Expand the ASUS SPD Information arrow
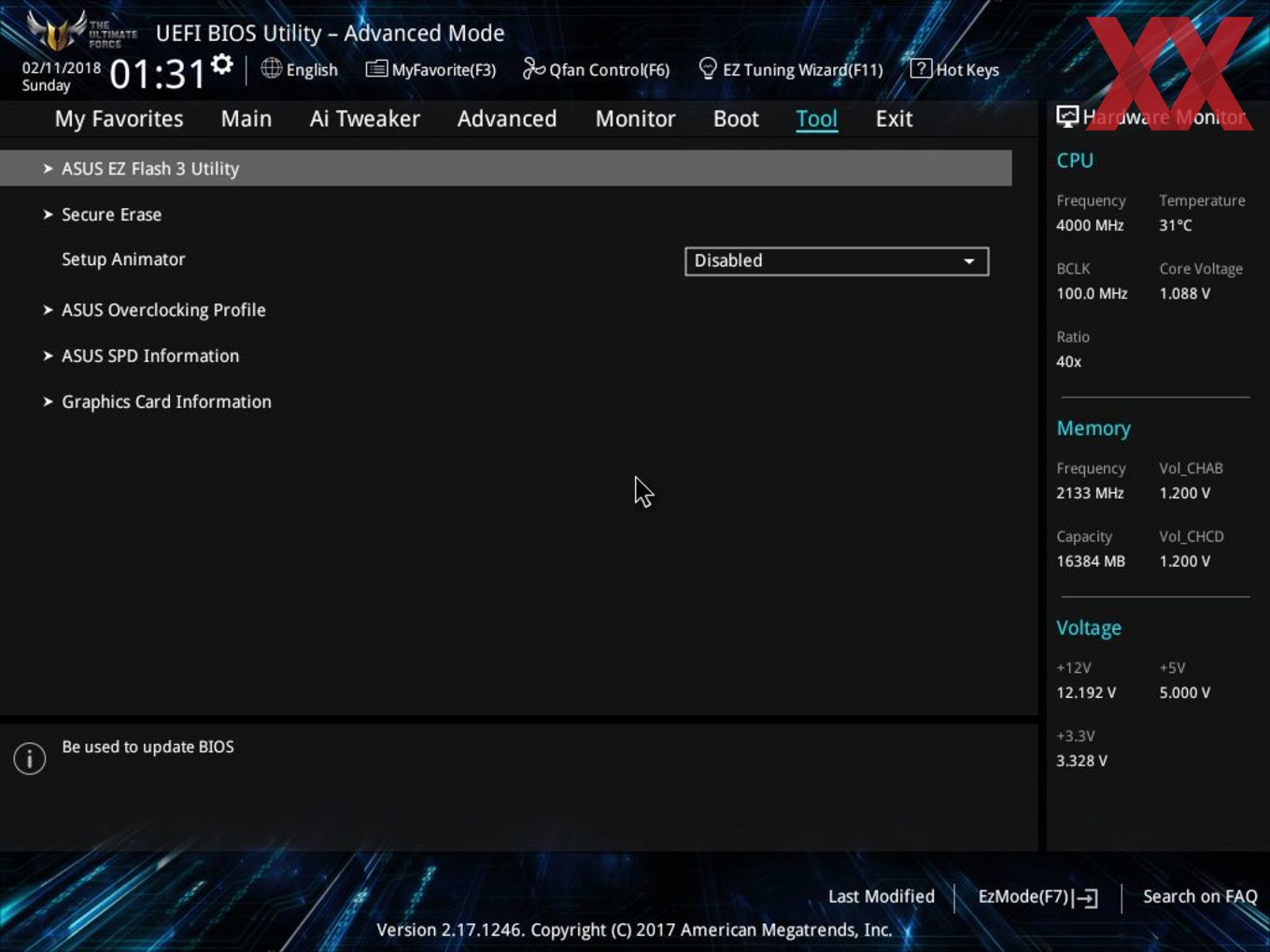Screen dimensions: 1270x952 [x=48, y=356]
